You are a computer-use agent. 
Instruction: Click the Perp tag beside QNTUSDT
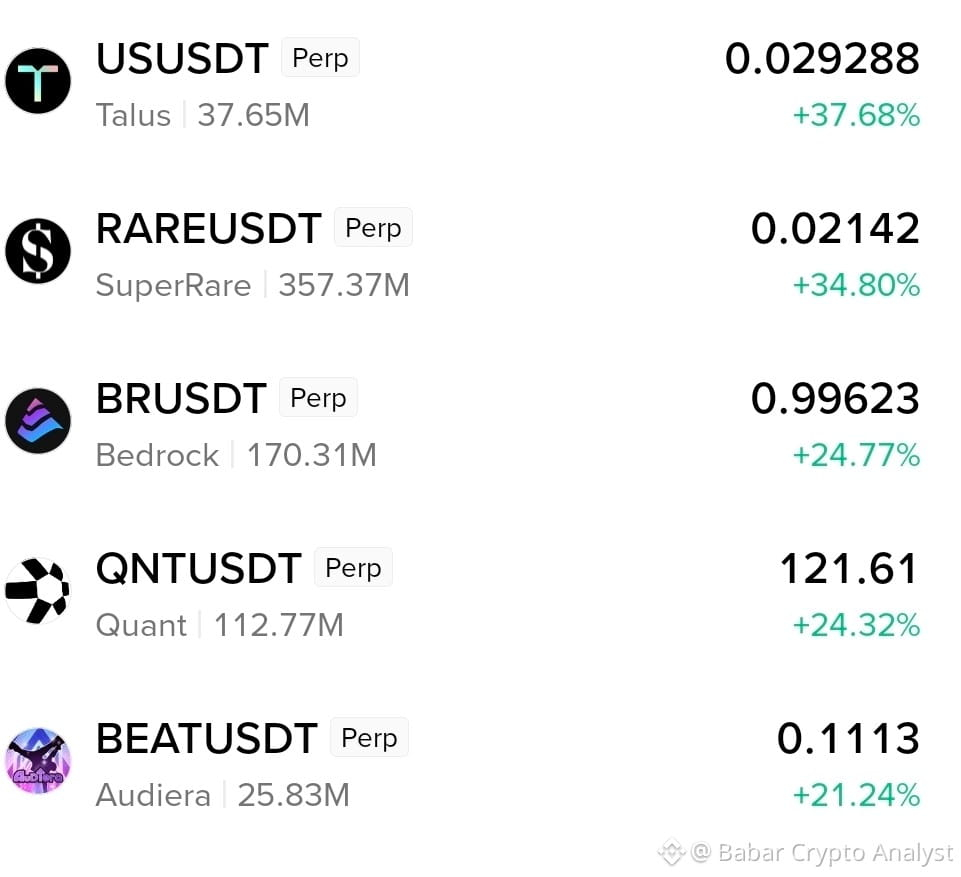coord(354,568)
